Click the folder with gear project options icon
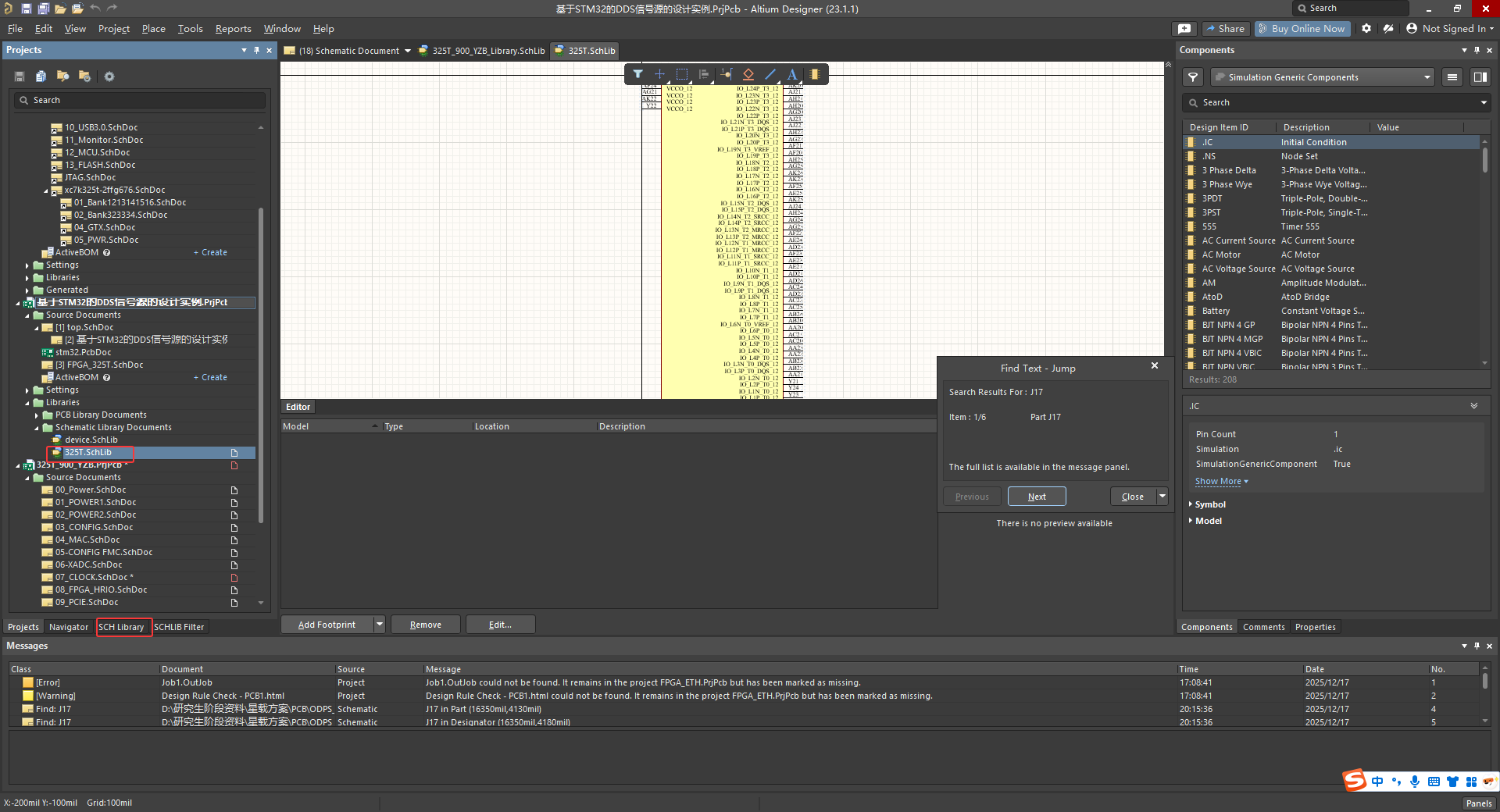 tap(84, 77)
